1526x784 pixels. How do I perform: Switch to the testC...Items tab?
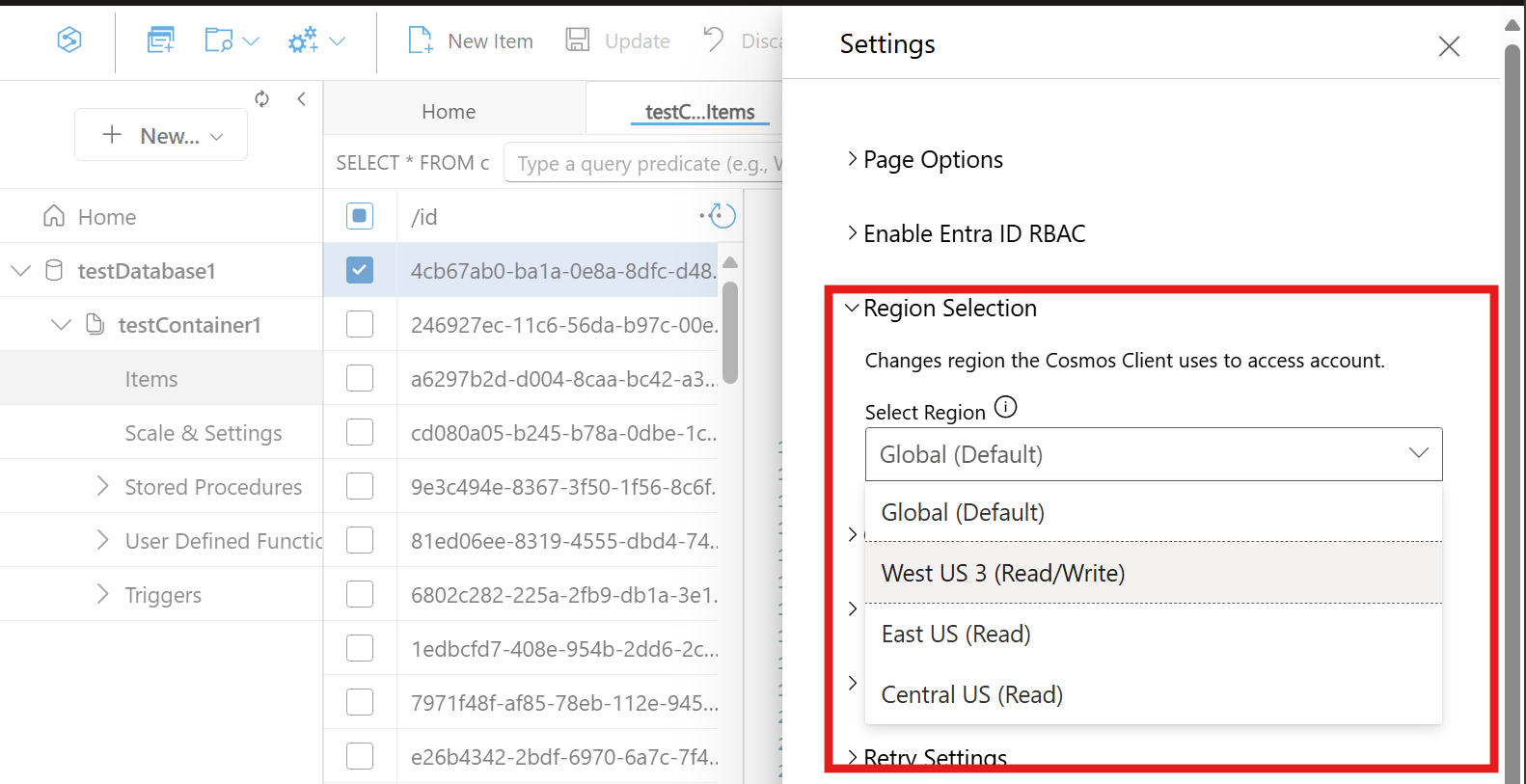699,111
